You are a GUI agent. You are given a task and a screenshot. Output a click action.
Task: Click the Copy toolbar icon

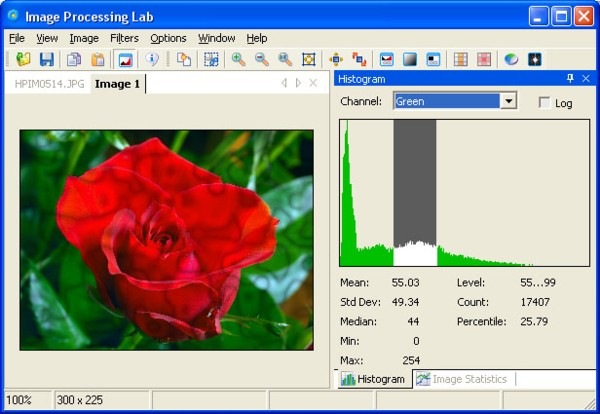pos(74,59)
